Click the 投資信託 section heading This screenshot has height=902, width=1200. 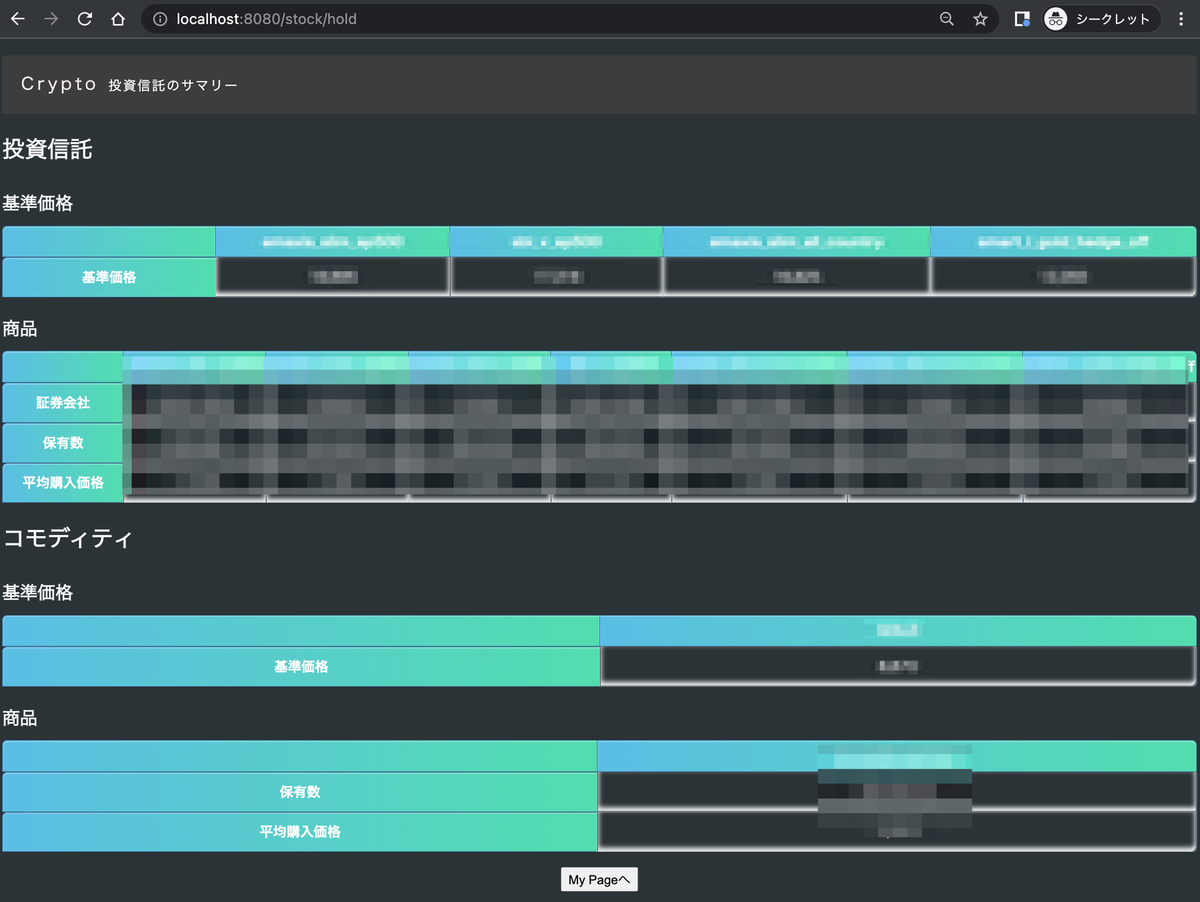(x=47, y=149)
